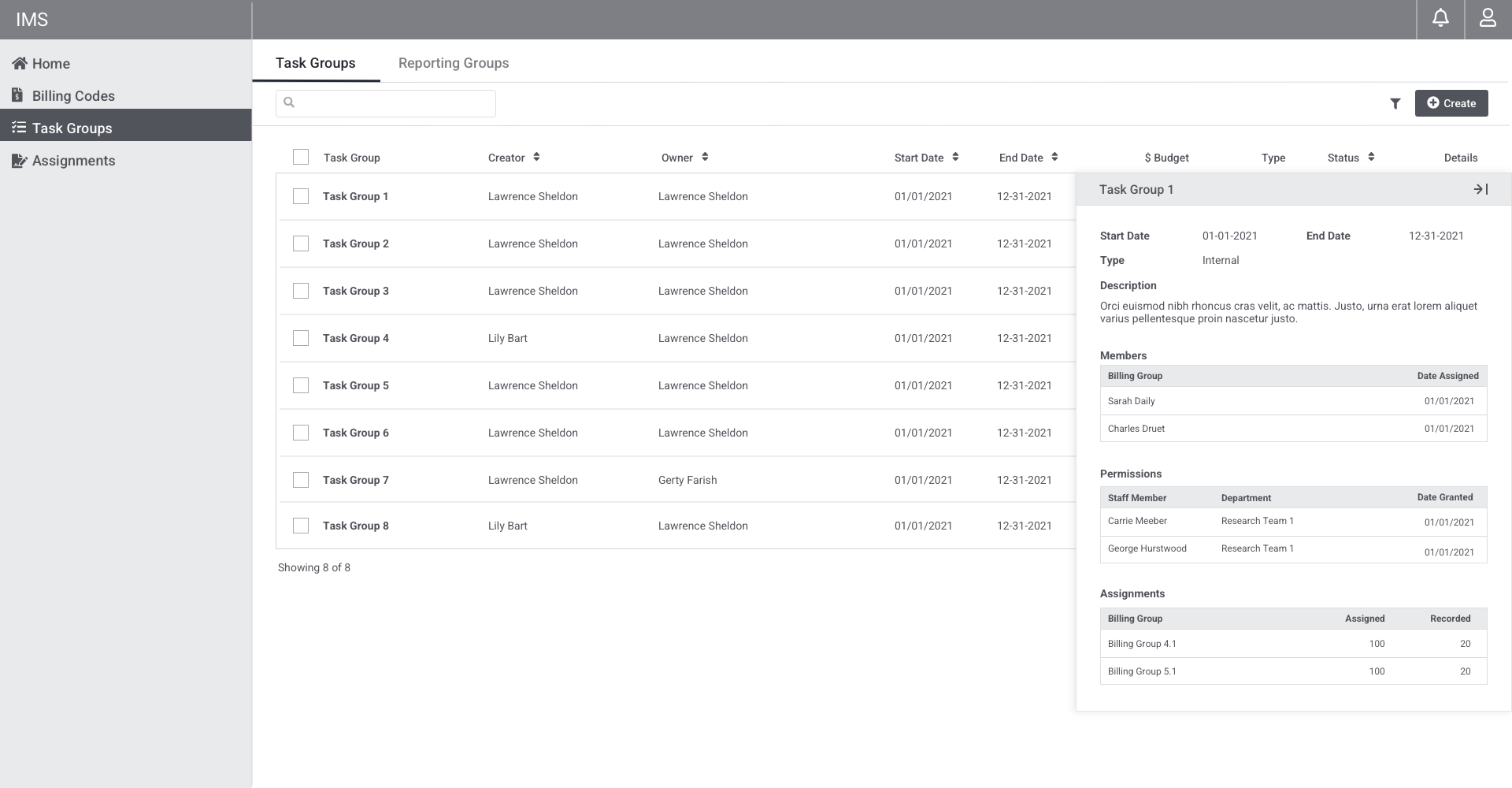Open the notifications bell icon

[x=1440, y=18]
